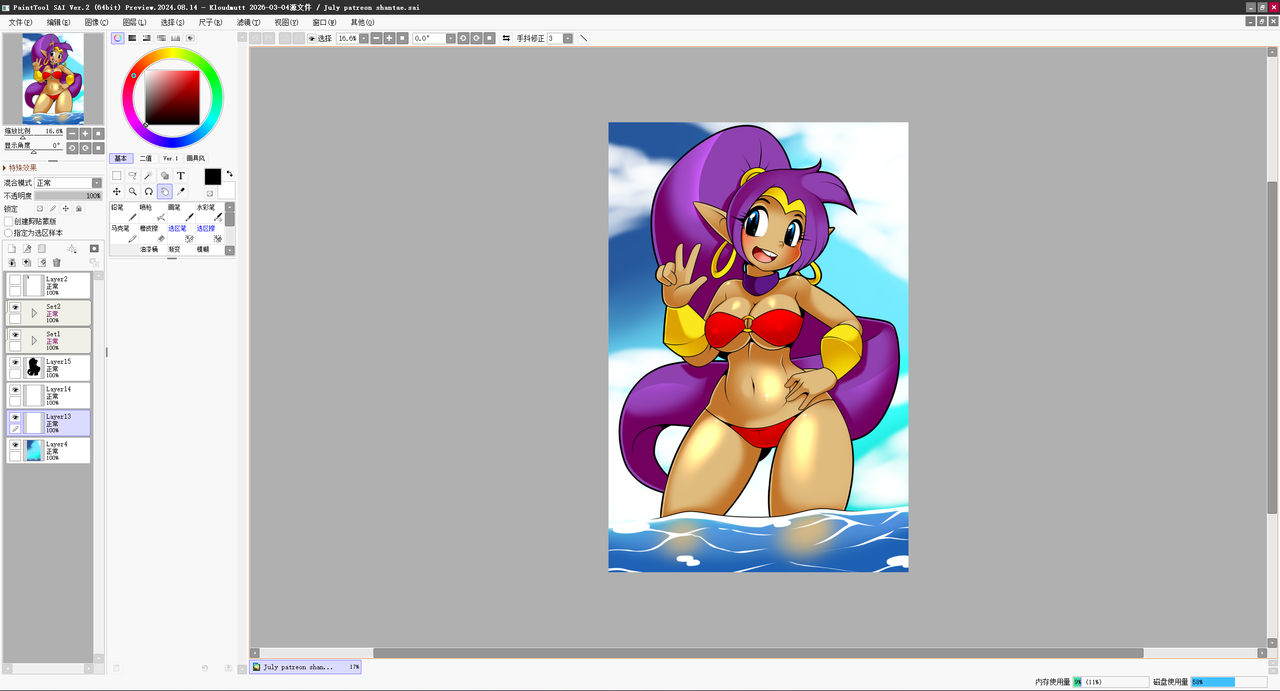This screenshot has height=691, width=1280.
Task: Choose the blue 选区笔 selection pen
Action: tap(181, 234)
